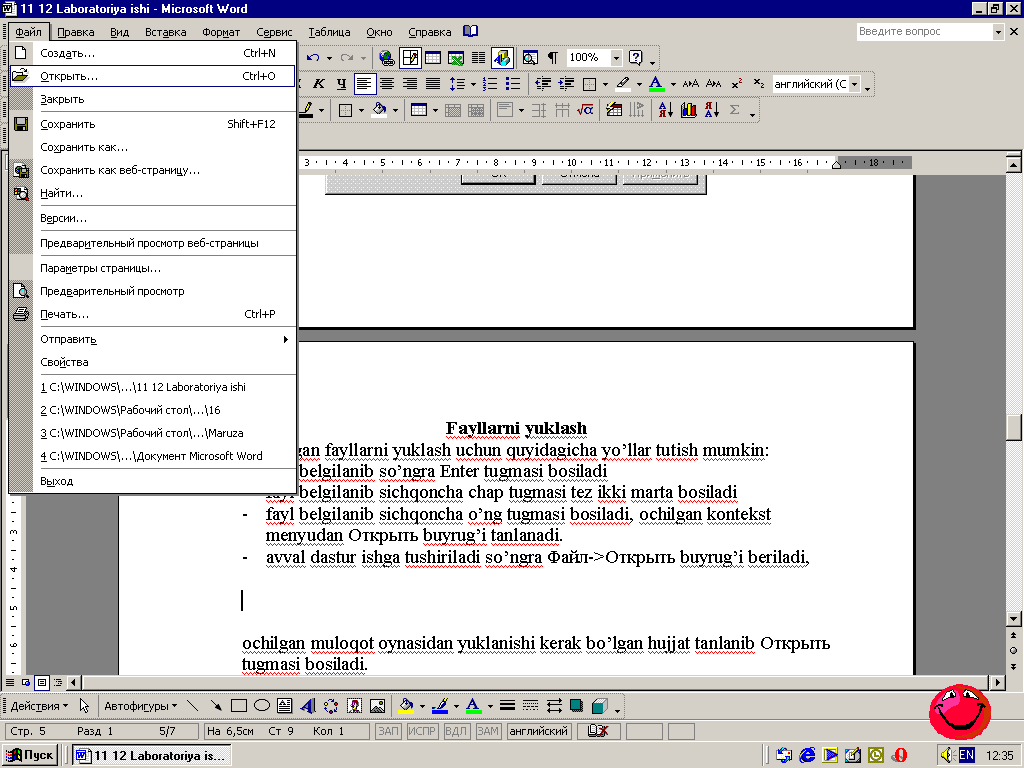
Task: Toggle underline formatting (Ч)
Action: point(341,84)
